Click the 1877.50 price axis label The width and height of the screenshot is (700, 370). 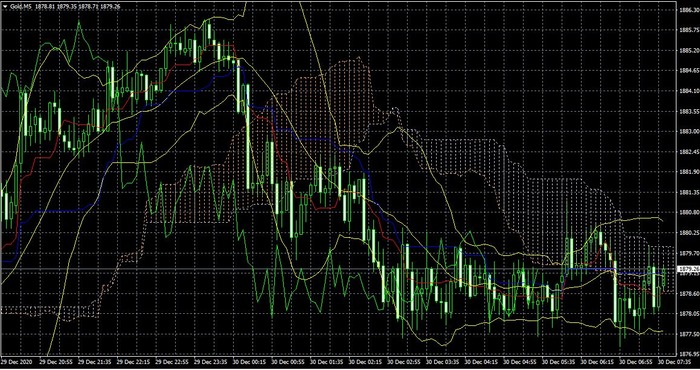[689, 334]
